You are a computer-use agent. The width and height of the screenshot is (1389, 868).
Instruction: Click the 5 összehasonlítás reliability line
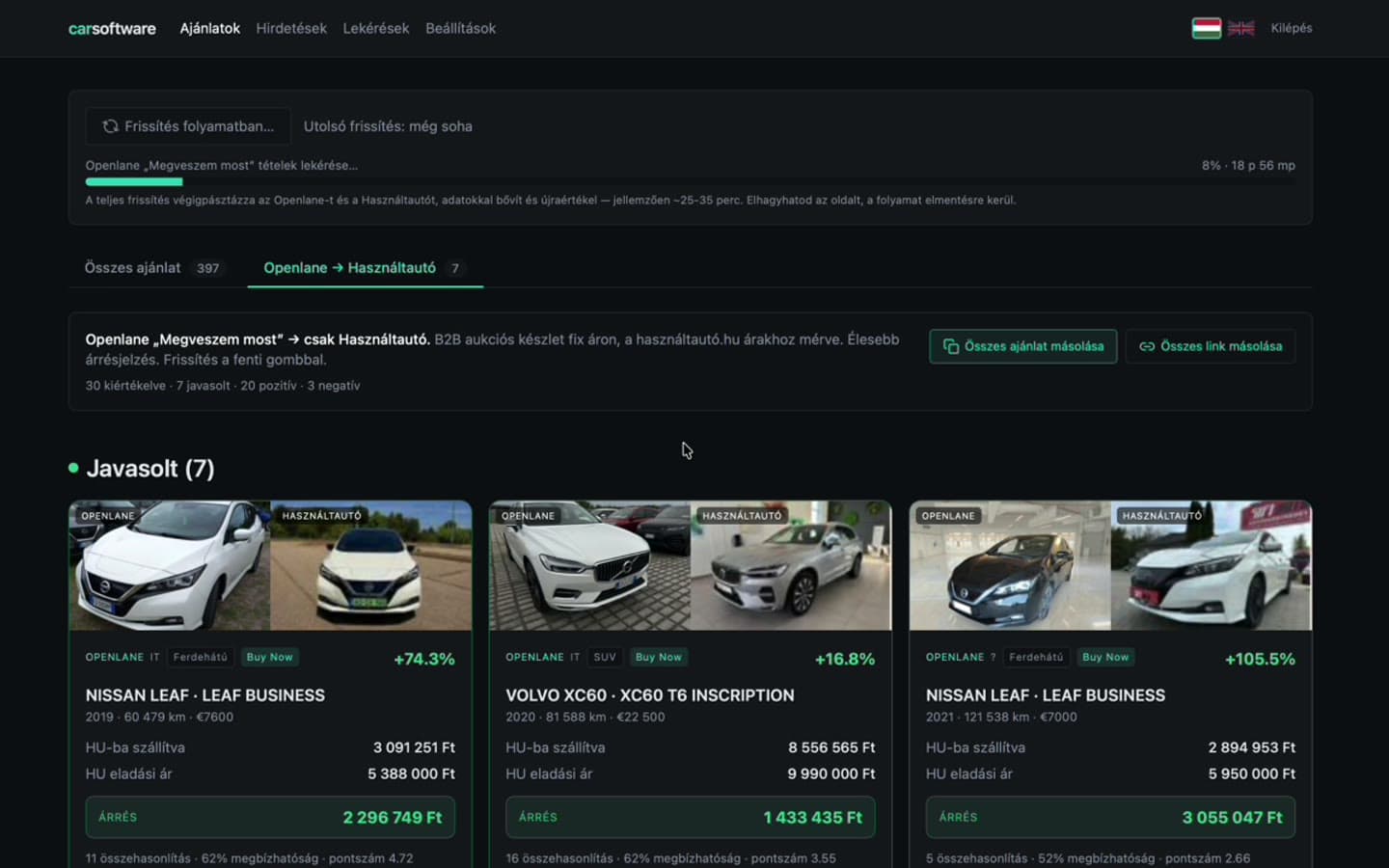tap(1088, 858)
